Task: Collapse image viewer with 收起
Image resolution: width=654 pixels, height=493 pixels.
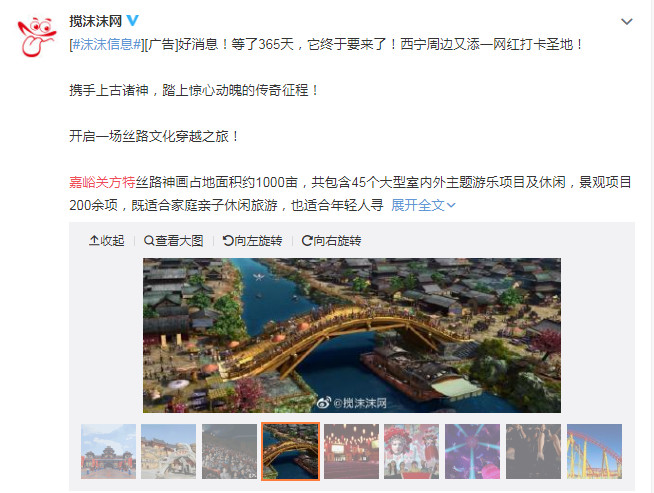Action: pos(107,241)
